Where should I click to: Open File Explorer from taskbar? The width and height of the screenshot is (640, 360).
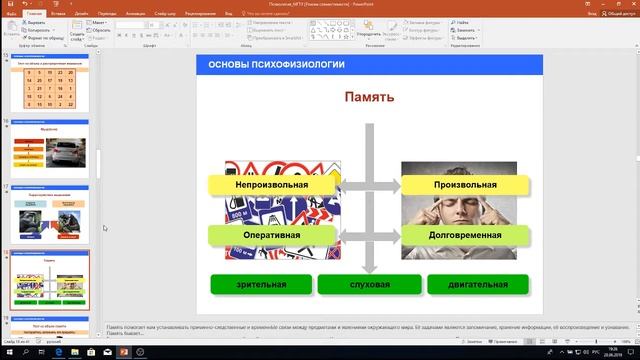point(75,352)
